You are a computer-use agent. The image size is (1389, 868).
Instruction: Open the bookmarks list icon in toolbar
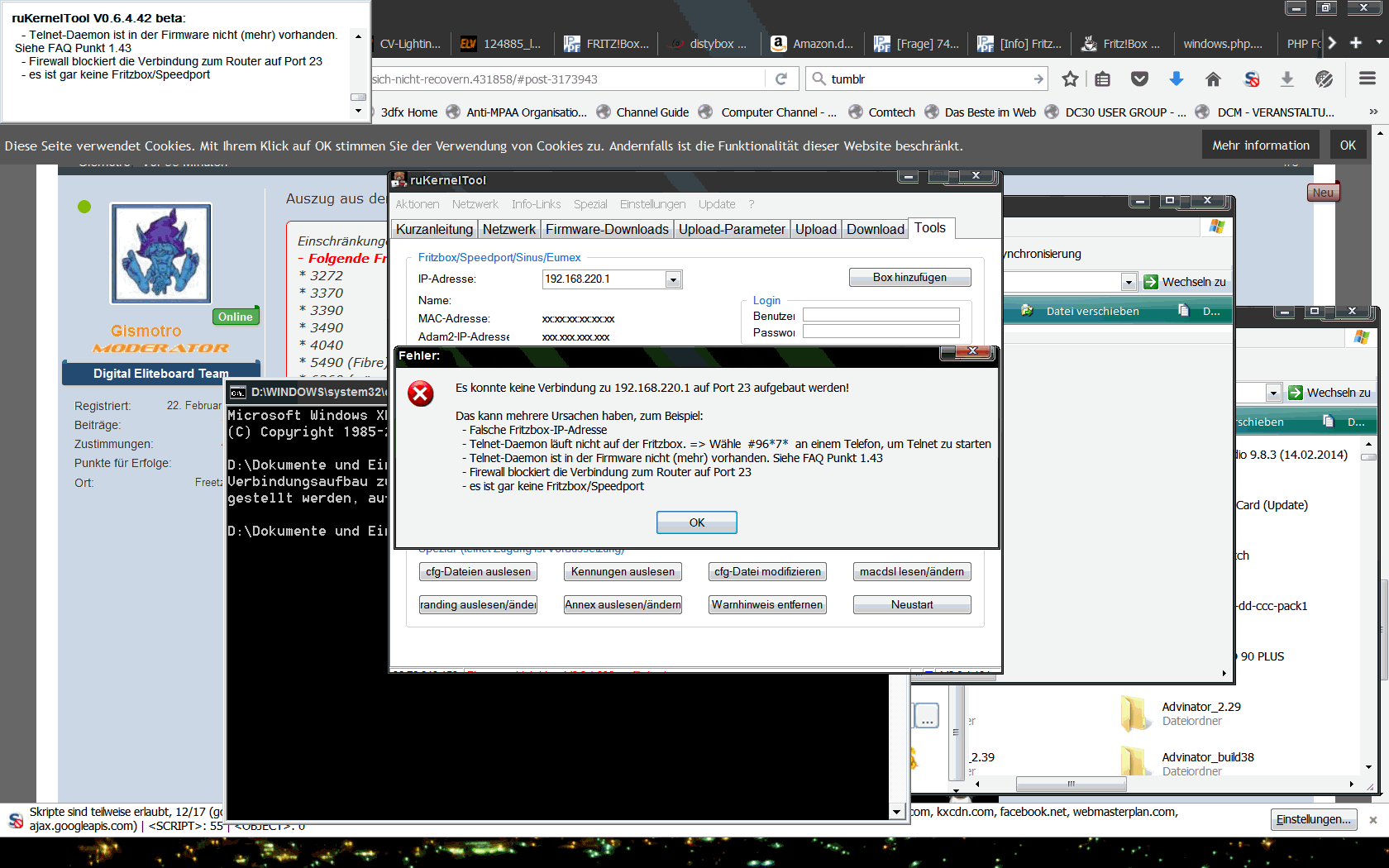click(1102, 79)
